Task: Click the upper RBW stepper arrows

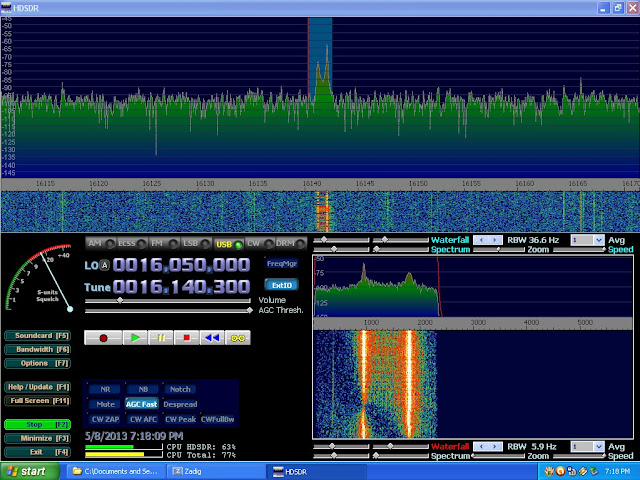Action: [x=487, y=240]
